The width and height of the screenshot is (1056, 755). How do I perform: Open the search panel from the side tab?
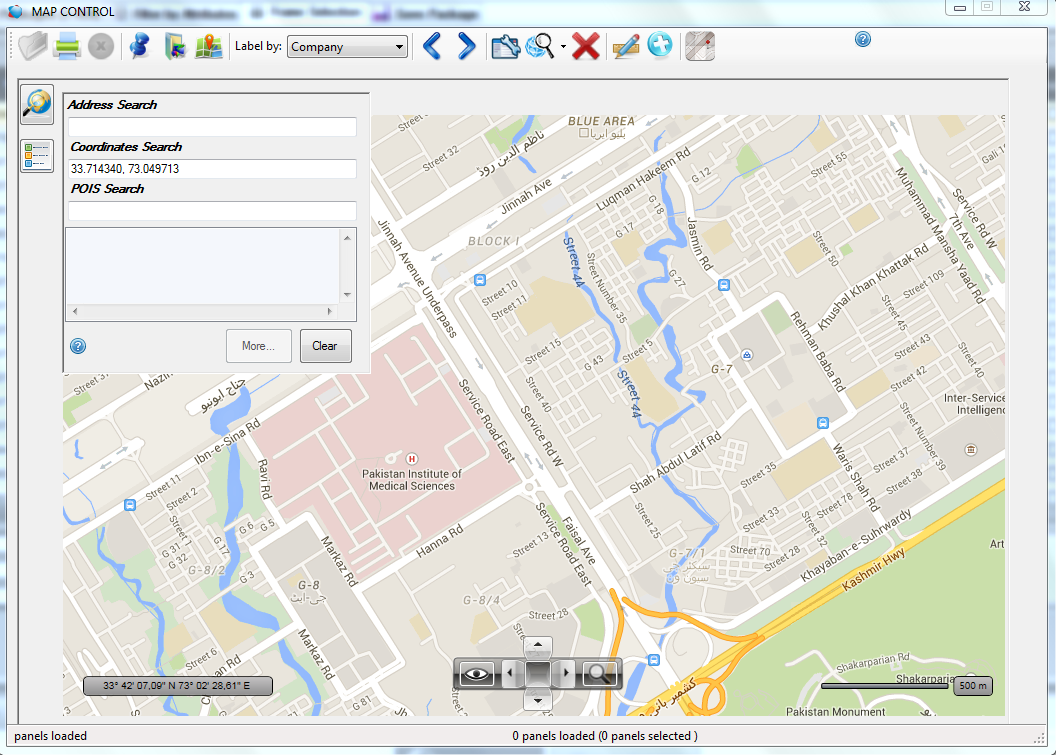pos(37,104)
